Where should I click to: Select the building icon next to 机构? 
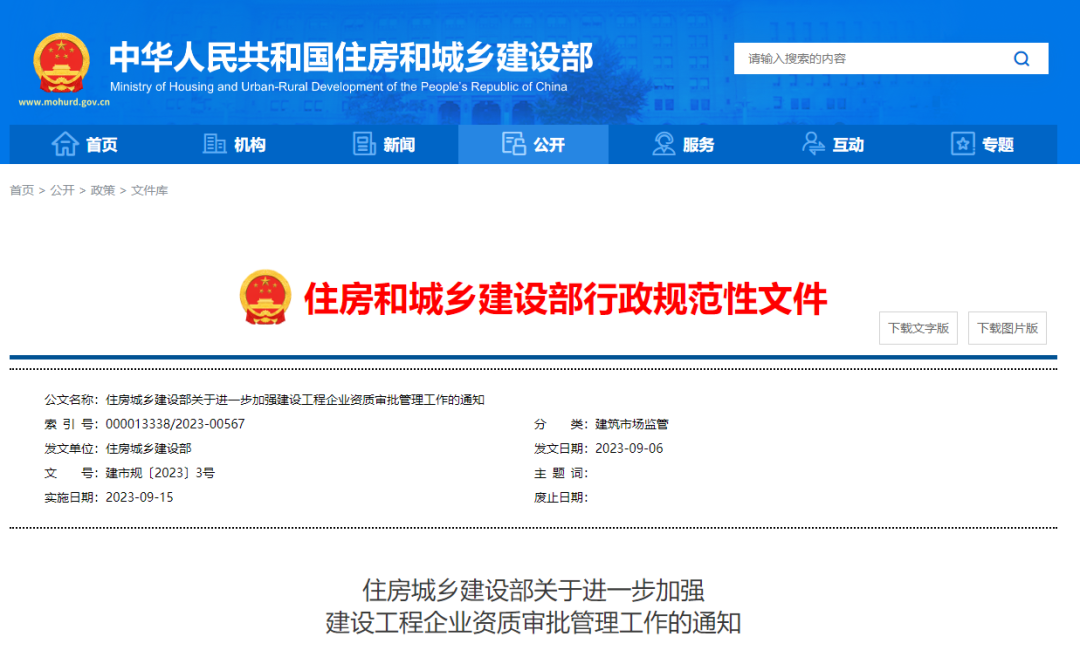214,144
